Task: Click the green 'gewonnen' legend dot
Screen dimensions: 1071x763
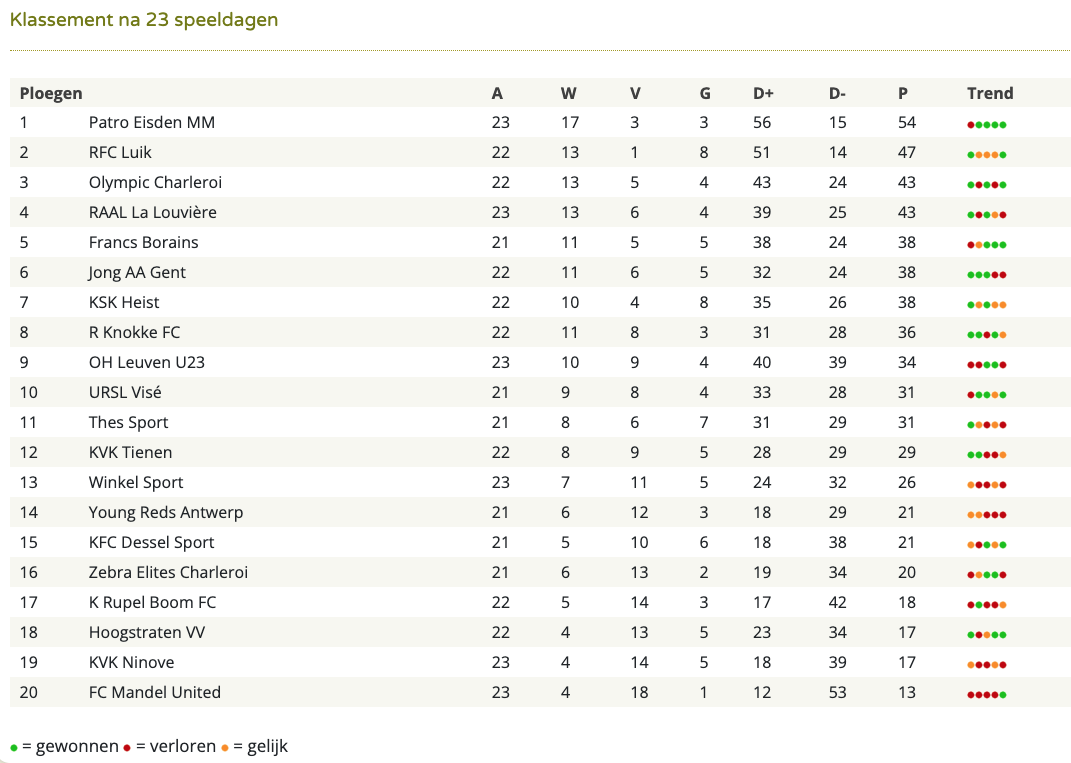Action: (14, 748)
